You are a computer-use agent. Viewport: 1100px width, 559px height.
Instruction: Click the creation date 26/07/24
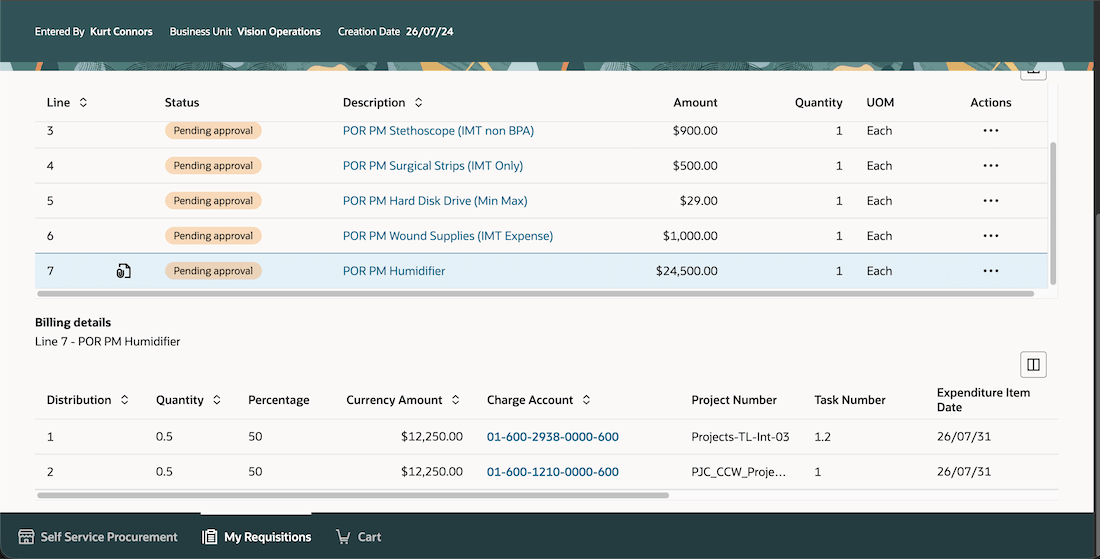point(429,32)
